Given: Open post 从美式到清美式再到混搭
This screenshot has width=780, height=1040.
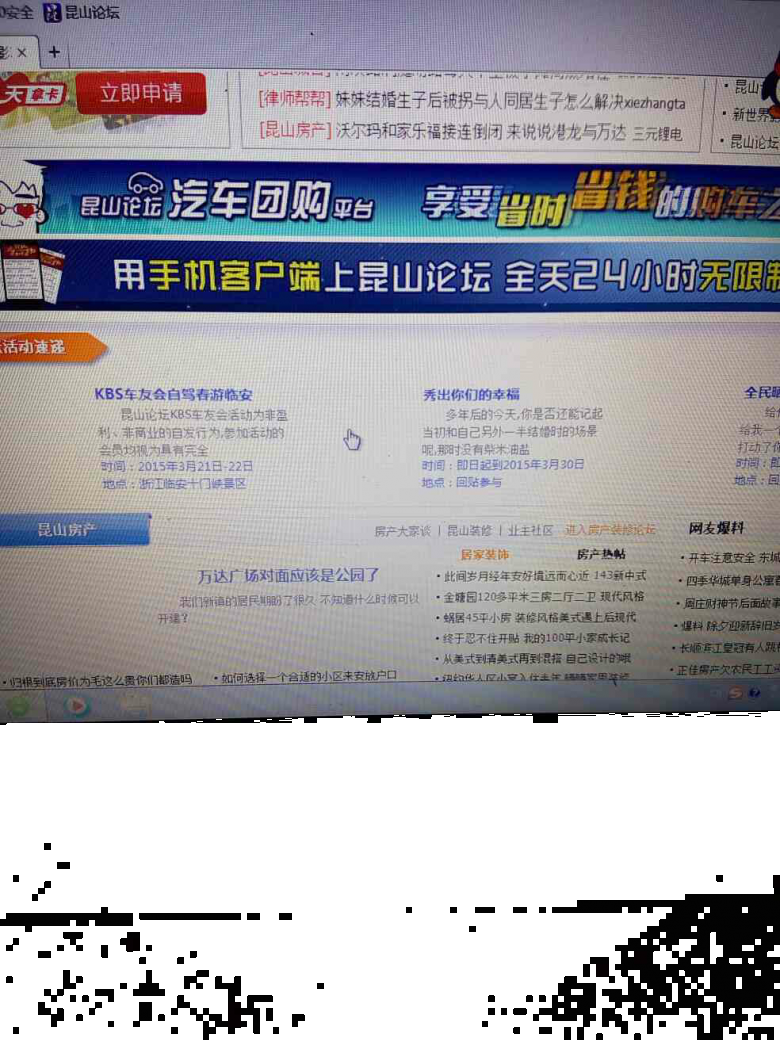Looking at the screenshot, I should [x=537, y=659].
